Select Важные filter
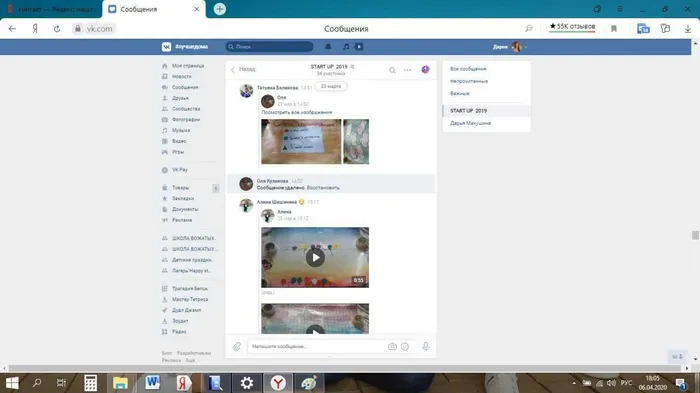The width and height of the screenshot is (700, 393). (x=459, y=93)
